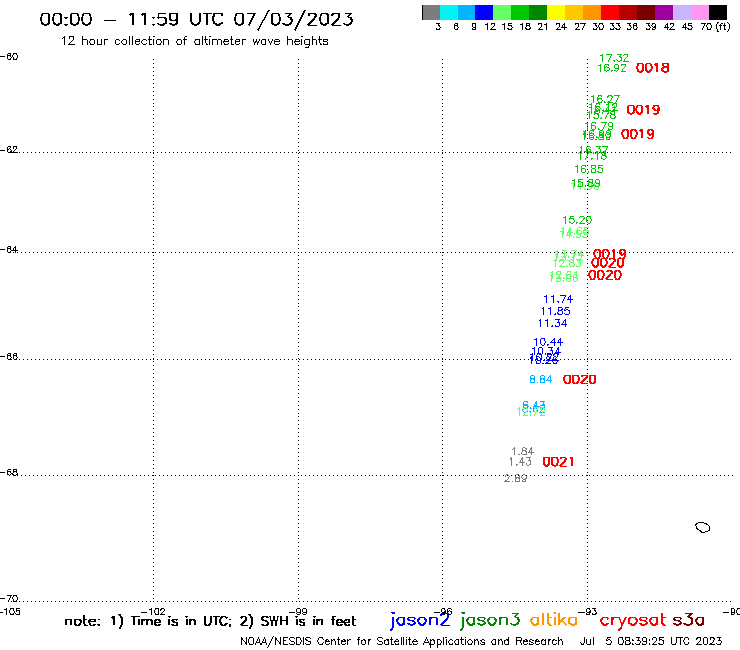Click gray wave height value 2.89
Image resolution: width=740 pixels, height=650 pixels.
[515, 479]
